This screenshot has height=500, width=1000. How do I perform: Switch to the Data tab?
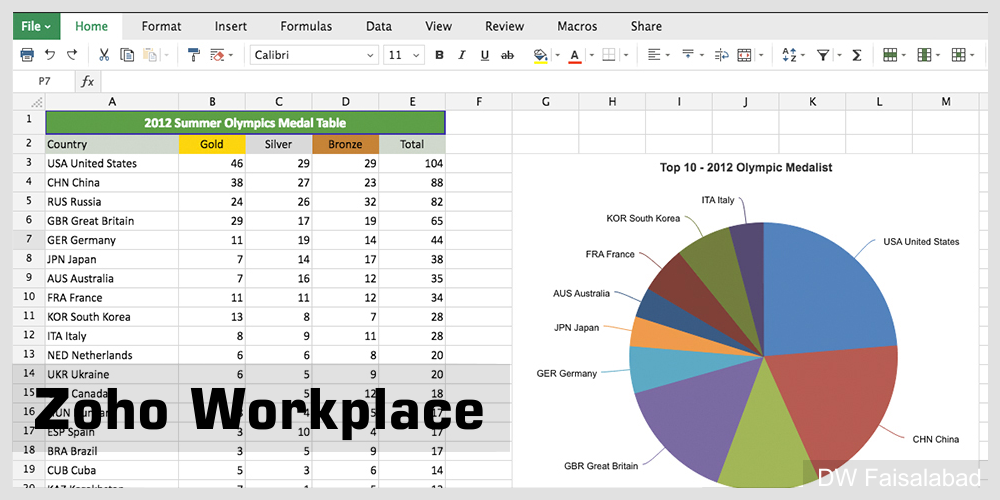click(x=379, y=26)
